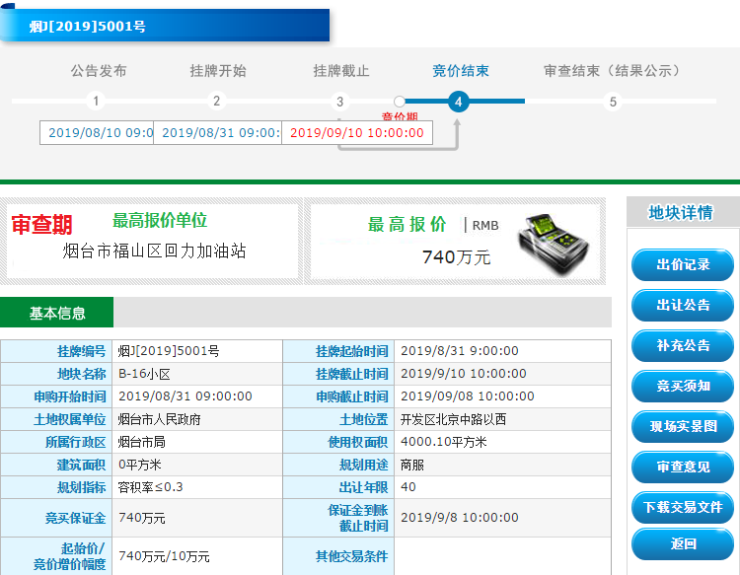Click the 出价记录 button
This screenshot has height=575, width=740.
tap(682, 265)
